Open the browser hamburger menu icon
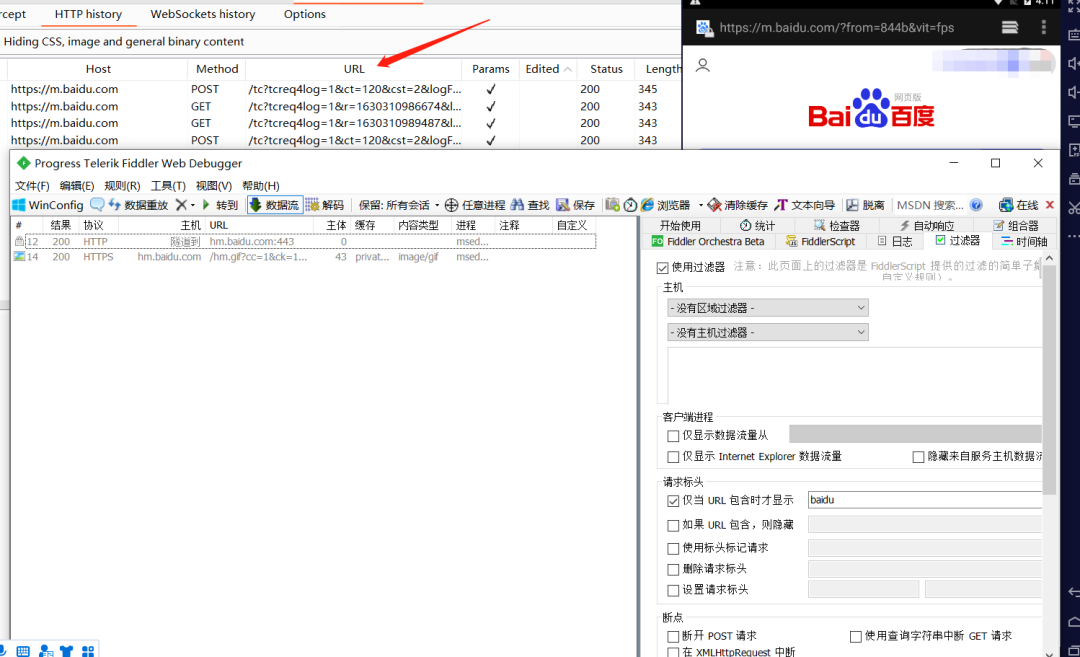 [x=1010, y=27]
